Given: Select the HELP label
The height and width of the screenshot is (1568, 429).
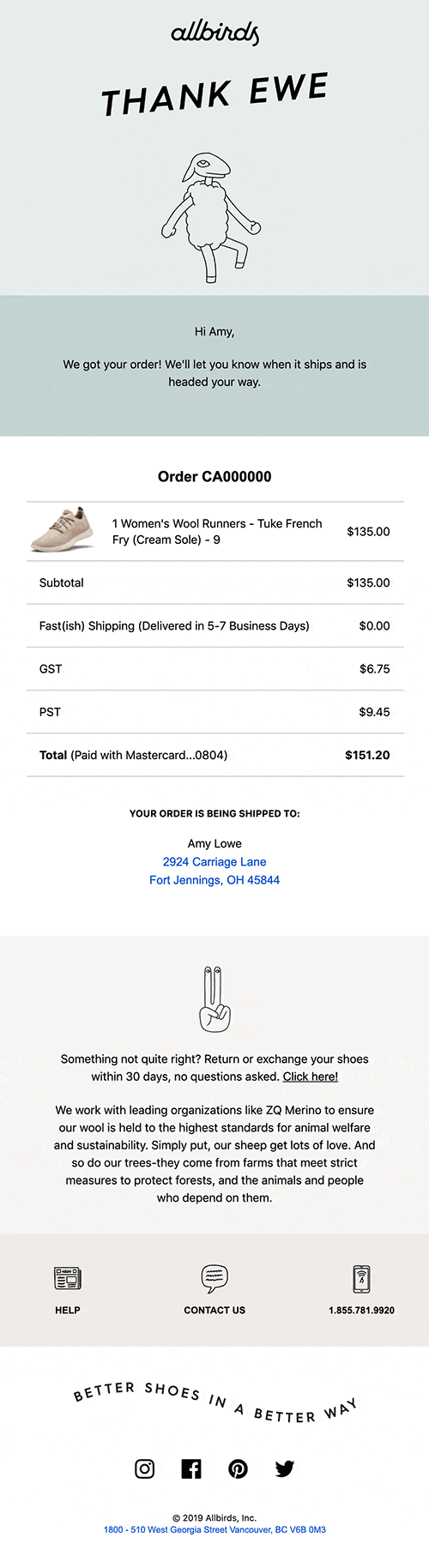Looking at the screenshot, I should 68,1310.
